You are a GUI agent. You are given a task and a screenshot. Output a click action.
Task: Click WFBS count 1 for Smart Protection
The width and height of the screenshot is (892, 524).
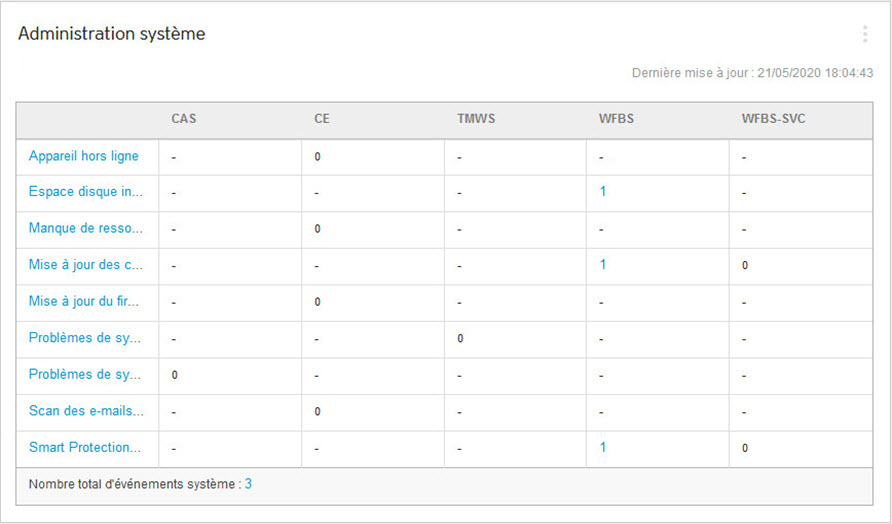(x=603, y=447)
